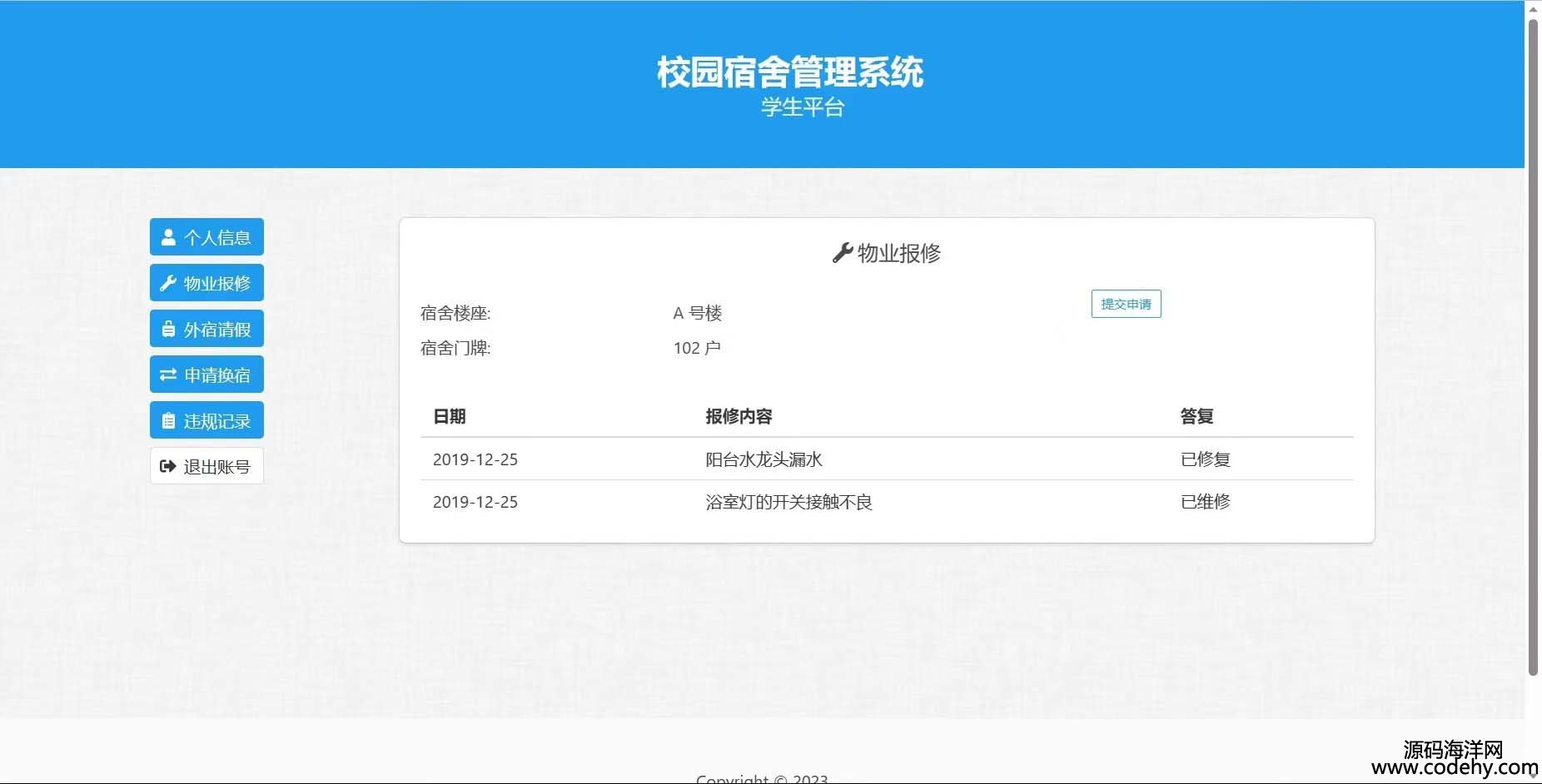Click the wrench icon in sidebar 物业报修 button
Image resolution: width=1542 pixels, height=784 pixels.
pyautogui.click(x=168, y=283)
